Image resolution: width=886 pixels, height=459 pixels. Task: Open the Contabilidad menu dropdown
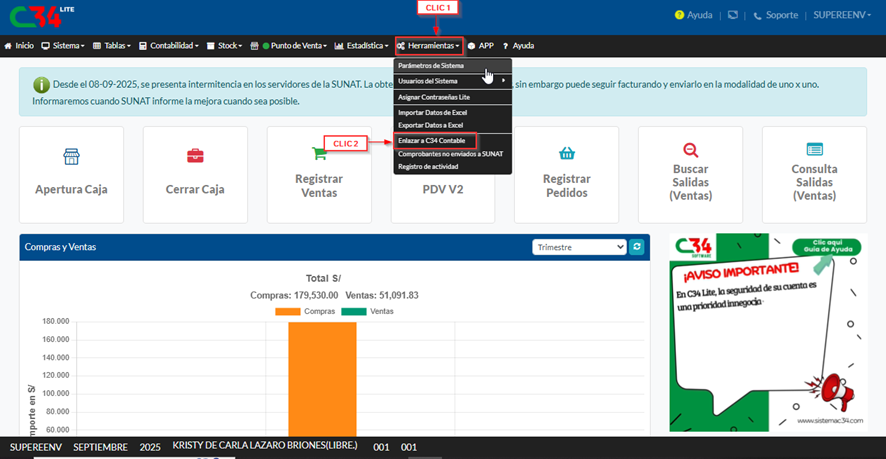pos(175,46)
